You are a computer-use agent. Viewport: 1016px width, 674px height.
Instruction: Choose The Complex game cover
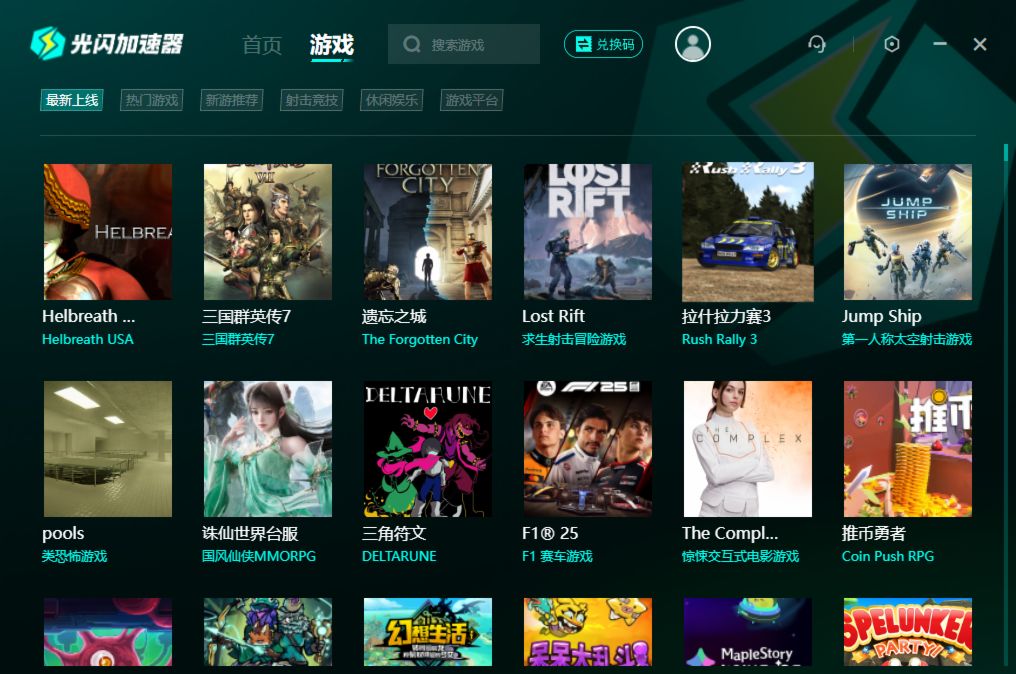point(748,449)
